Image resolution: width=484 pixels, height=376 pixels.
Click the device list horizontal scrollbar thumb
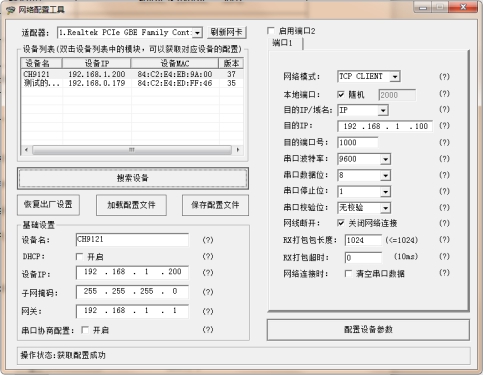coord(132,150)
